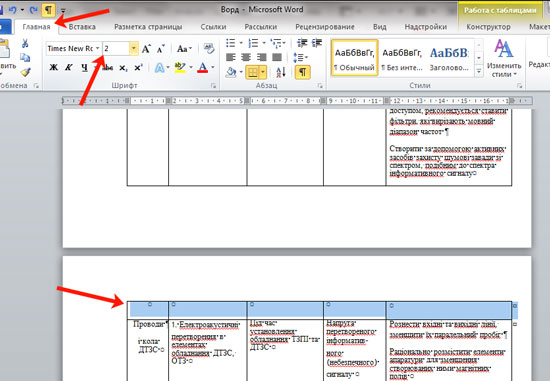Click the shading paint bucket icon
Viewport: 550px width, 381px height.
pos(231,72)
